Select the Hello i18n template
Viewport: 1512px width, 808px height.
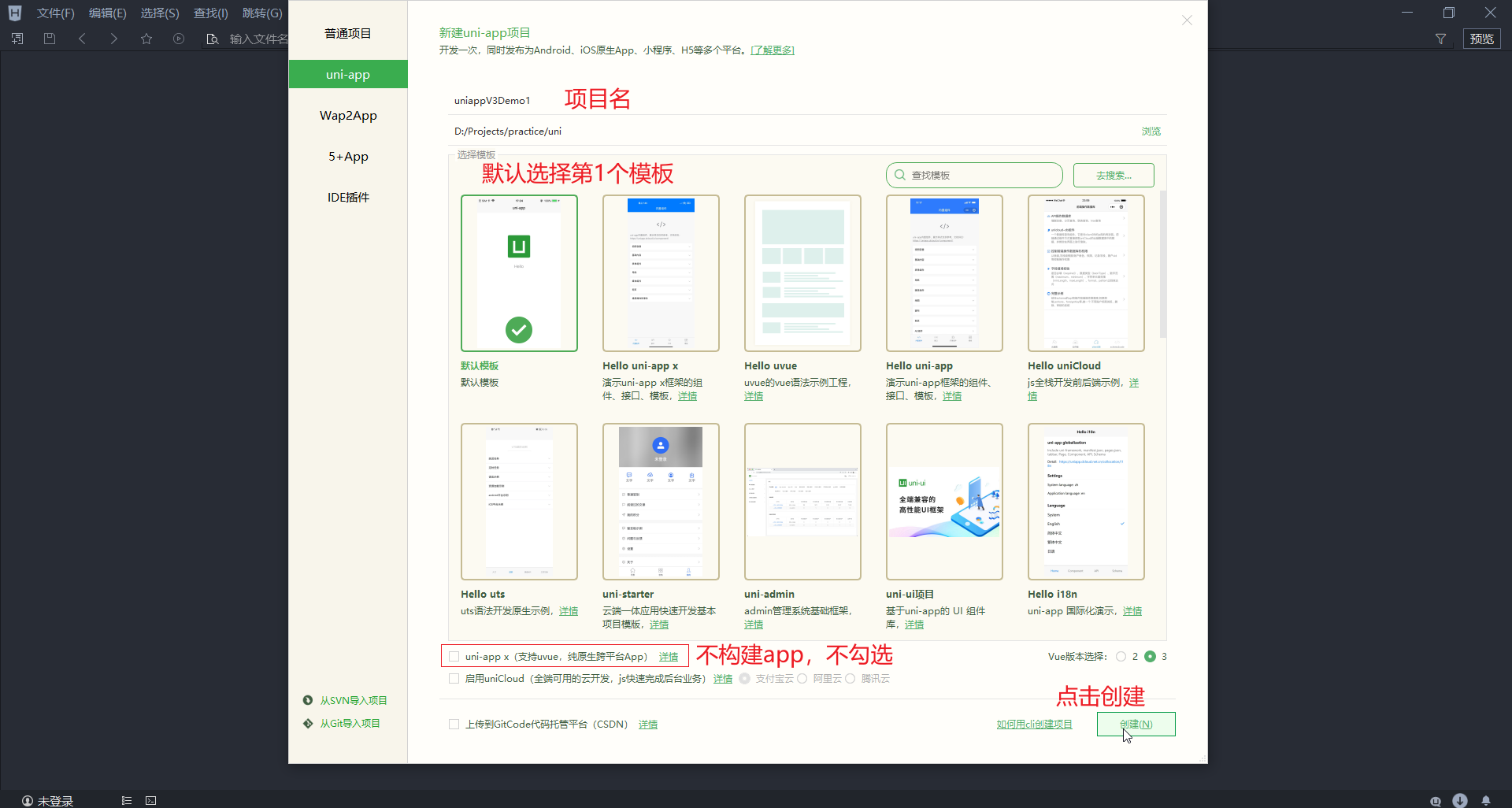click(1086, 501)
